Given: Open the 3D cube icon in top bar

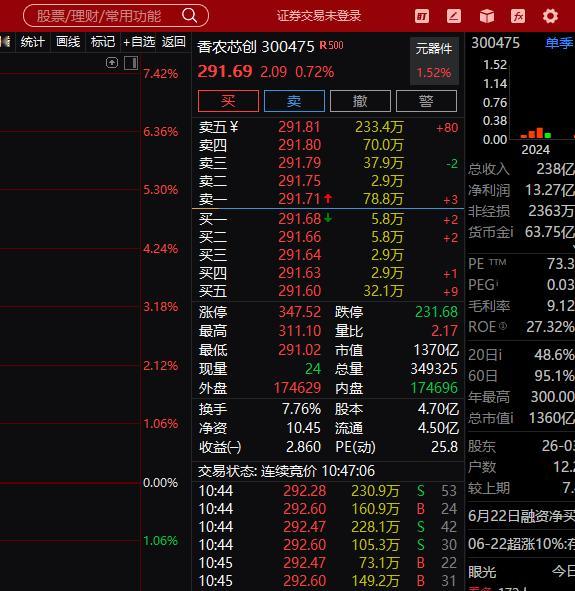Looking at the screenshot, I should [x=486, y=16].
